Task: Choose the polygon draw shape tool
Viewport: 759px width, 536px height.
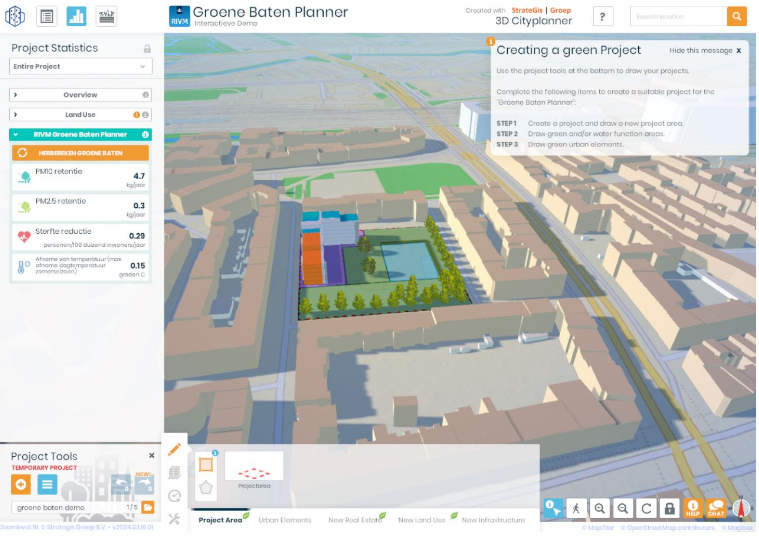Action: pos(206,488)
